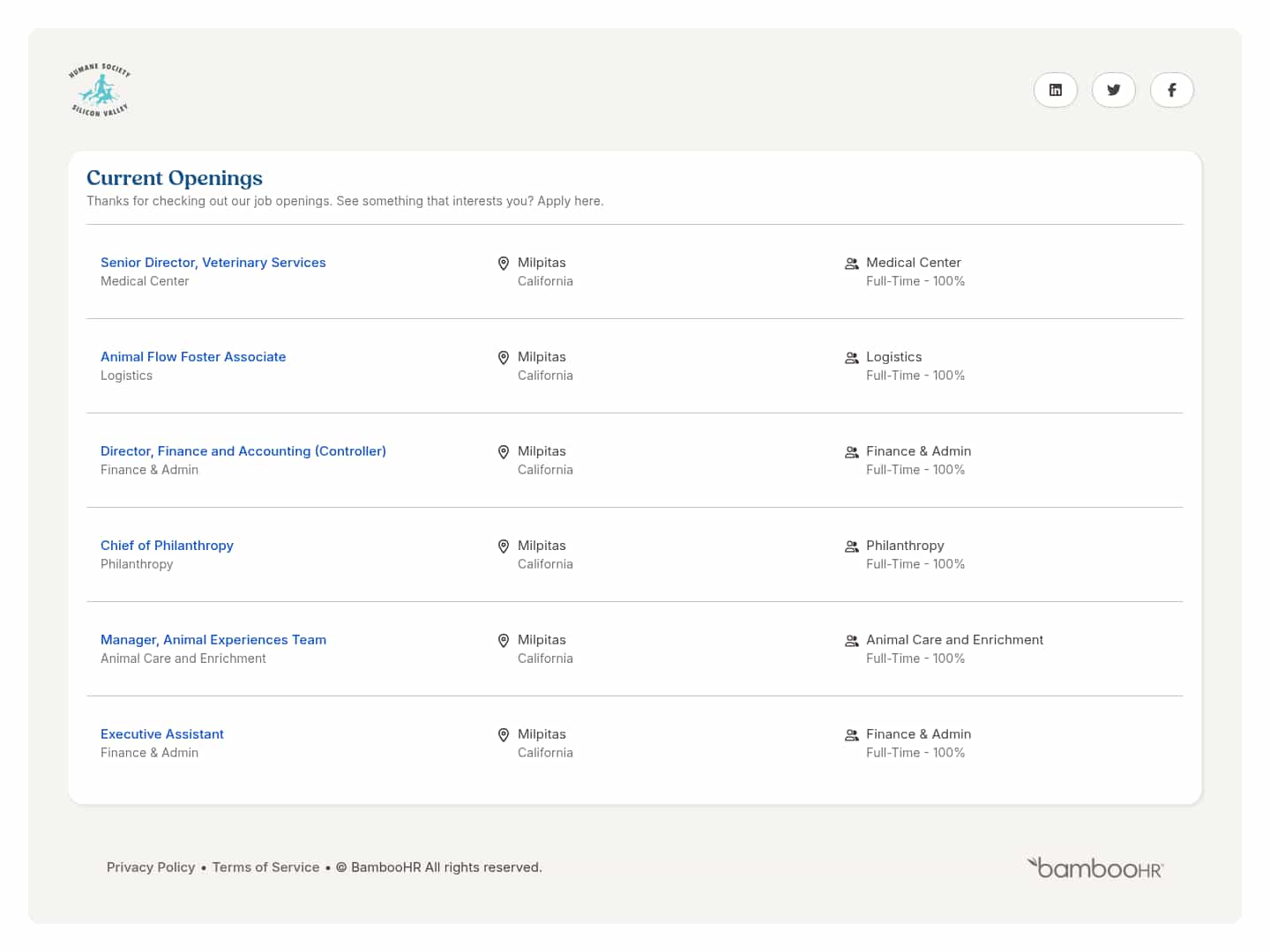Click 'Logistics' text under Animal Flow Foster Associate
The width and height of the screenshot is (1270, 952).
click(x=126, y=376)
